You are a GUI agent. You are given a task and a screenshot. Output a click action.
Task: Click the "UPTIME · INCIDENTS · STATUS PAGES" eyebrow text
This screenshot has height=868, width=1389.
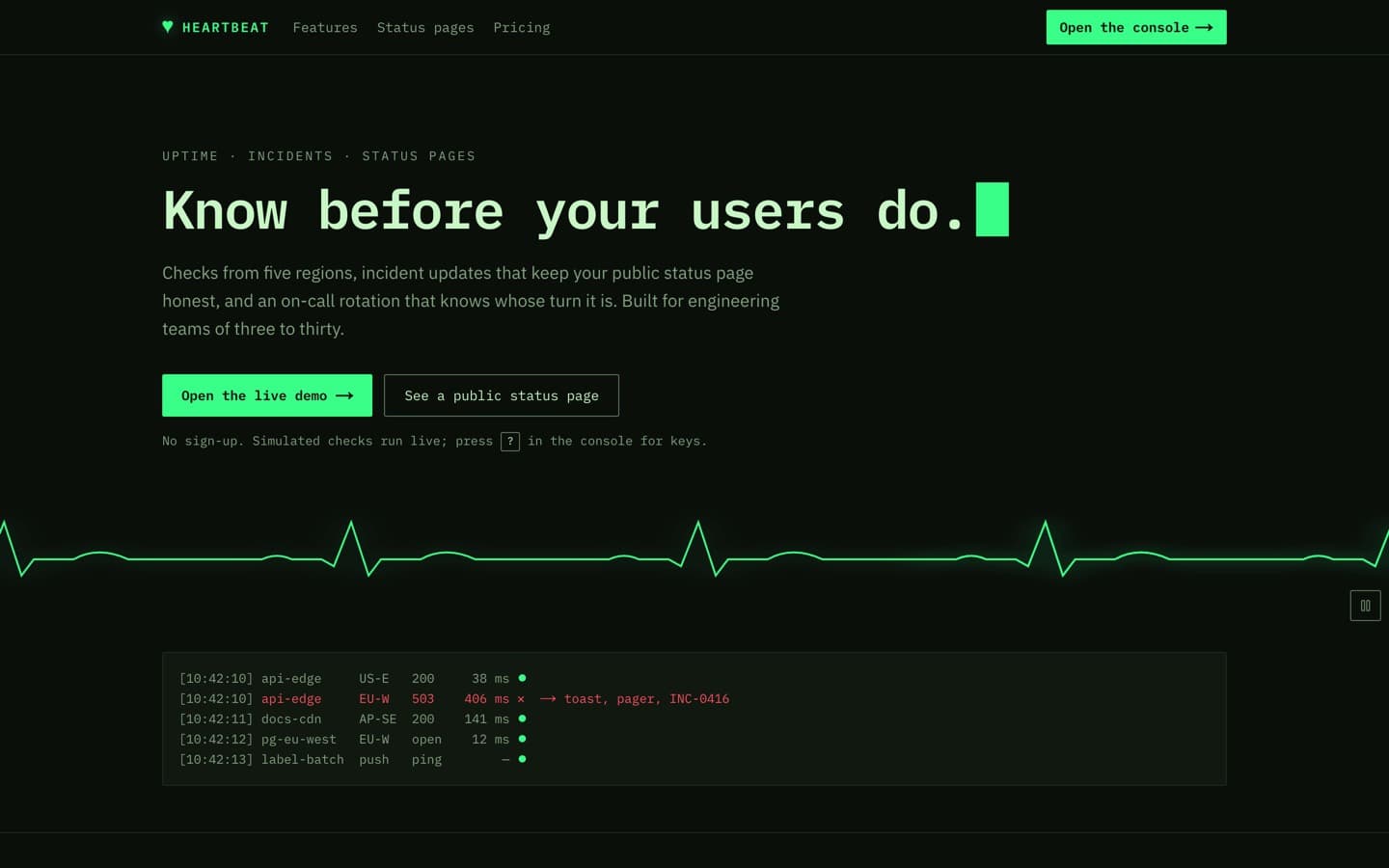point(318,156)
